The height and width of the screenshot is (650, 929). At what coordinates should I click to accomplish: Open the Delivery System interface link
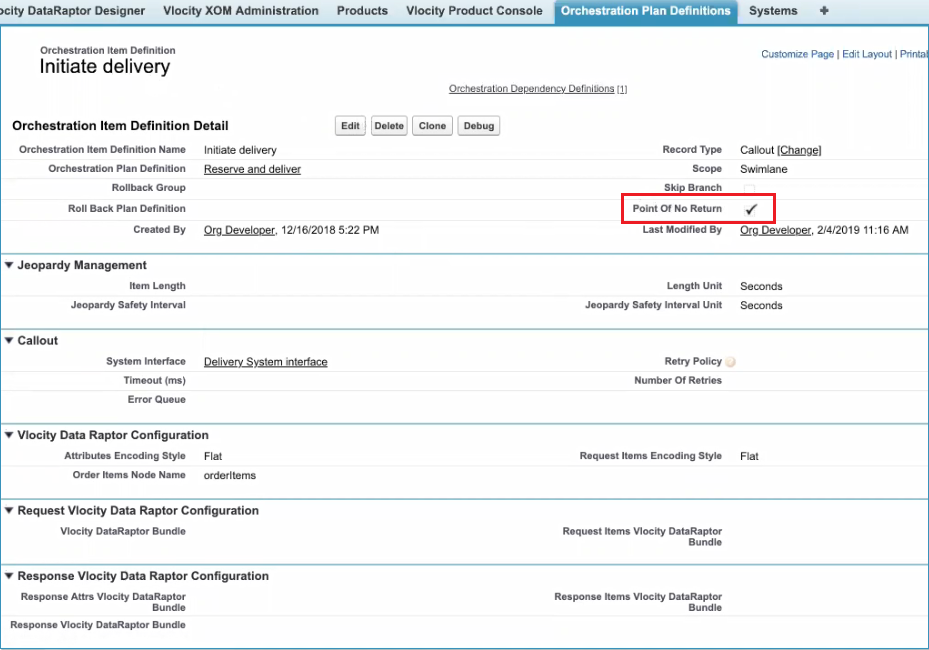(265, 362)
